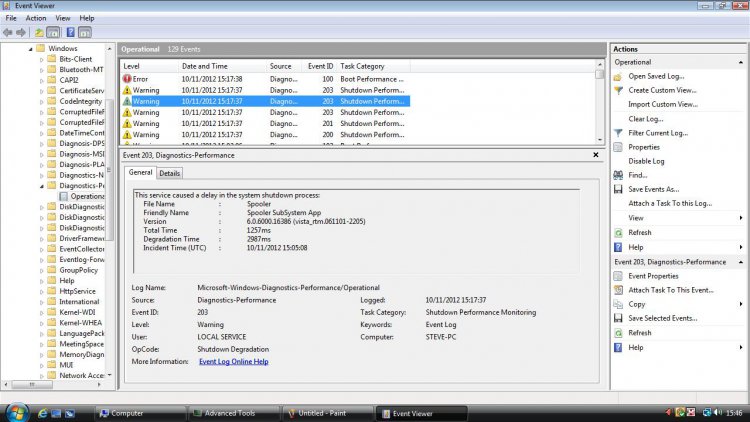Switch to the Details tab

(169, 173)
